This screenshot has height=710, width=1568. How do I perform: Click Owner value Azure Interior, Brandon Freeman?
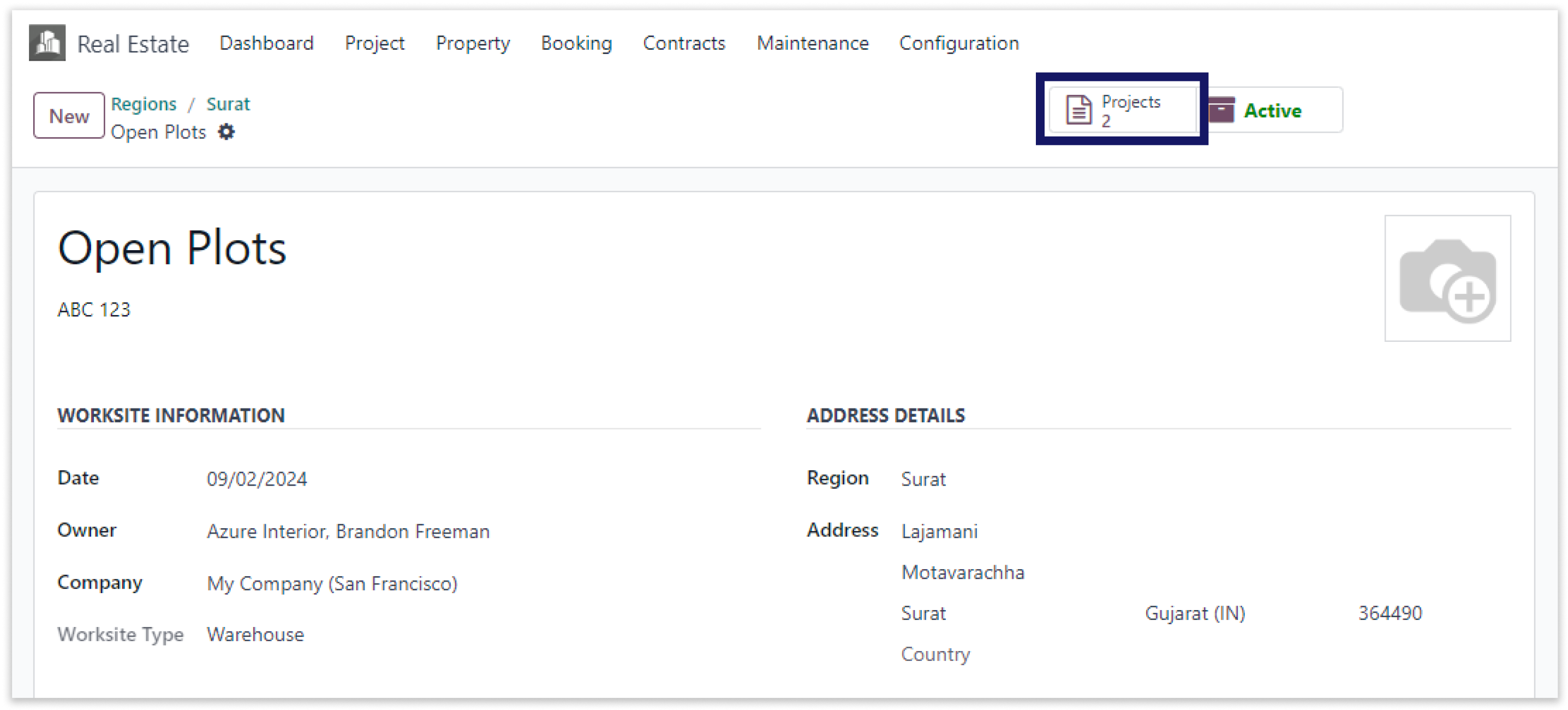click(x=348, y=531)
